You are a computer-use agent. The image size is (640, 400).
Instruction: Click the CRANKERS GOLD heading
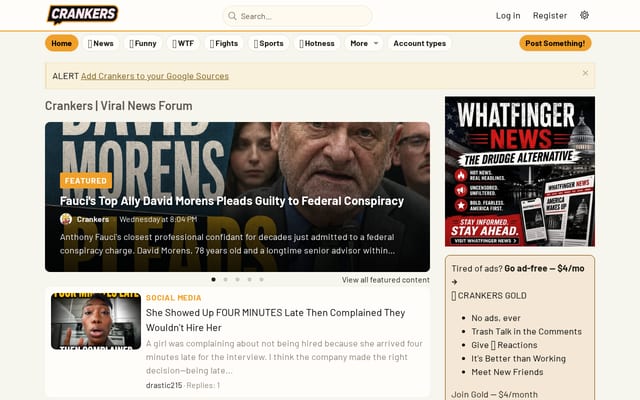click(489, 296)
